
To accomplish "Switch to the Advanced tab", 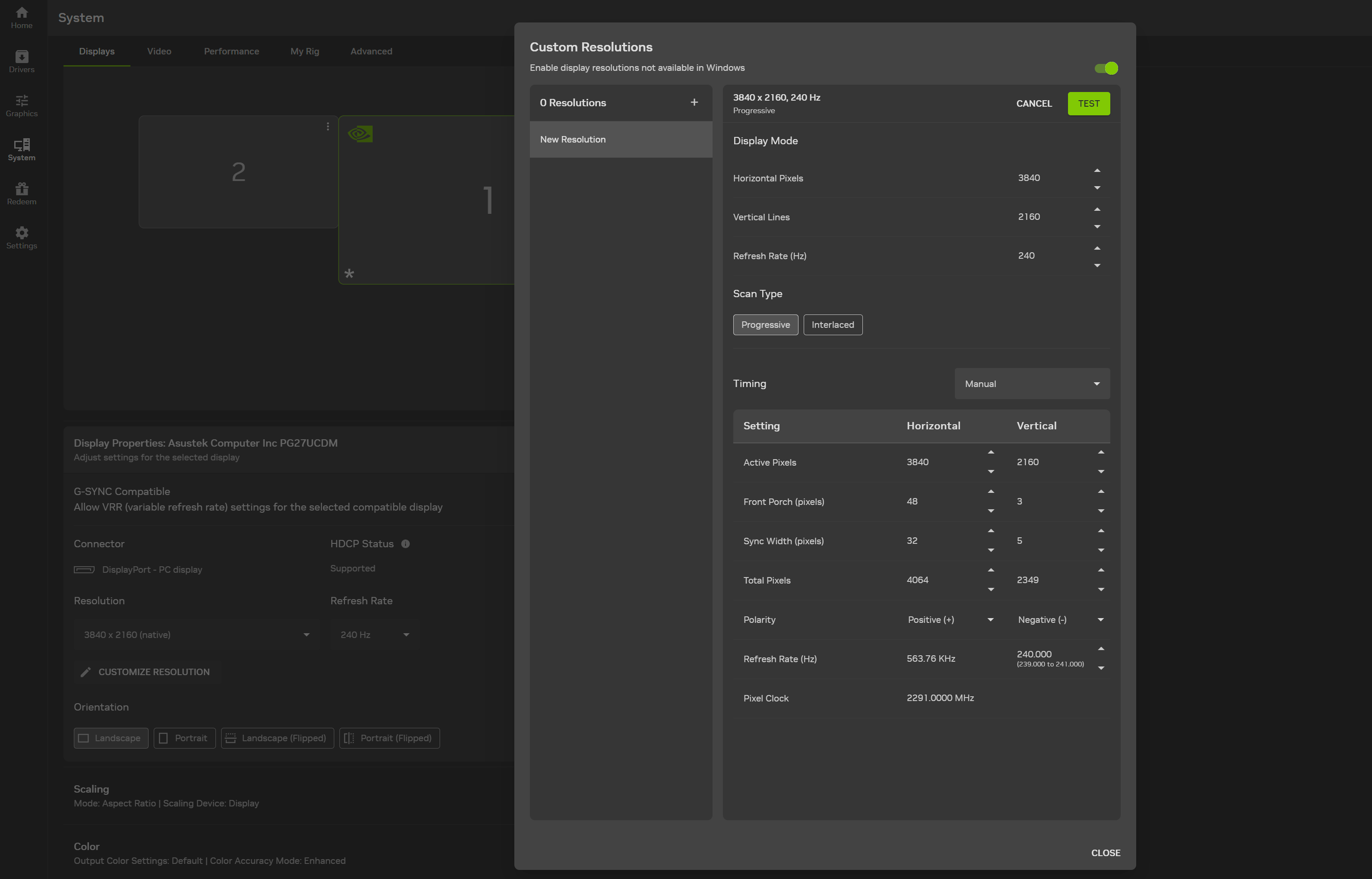I will [x=371, y=51].
